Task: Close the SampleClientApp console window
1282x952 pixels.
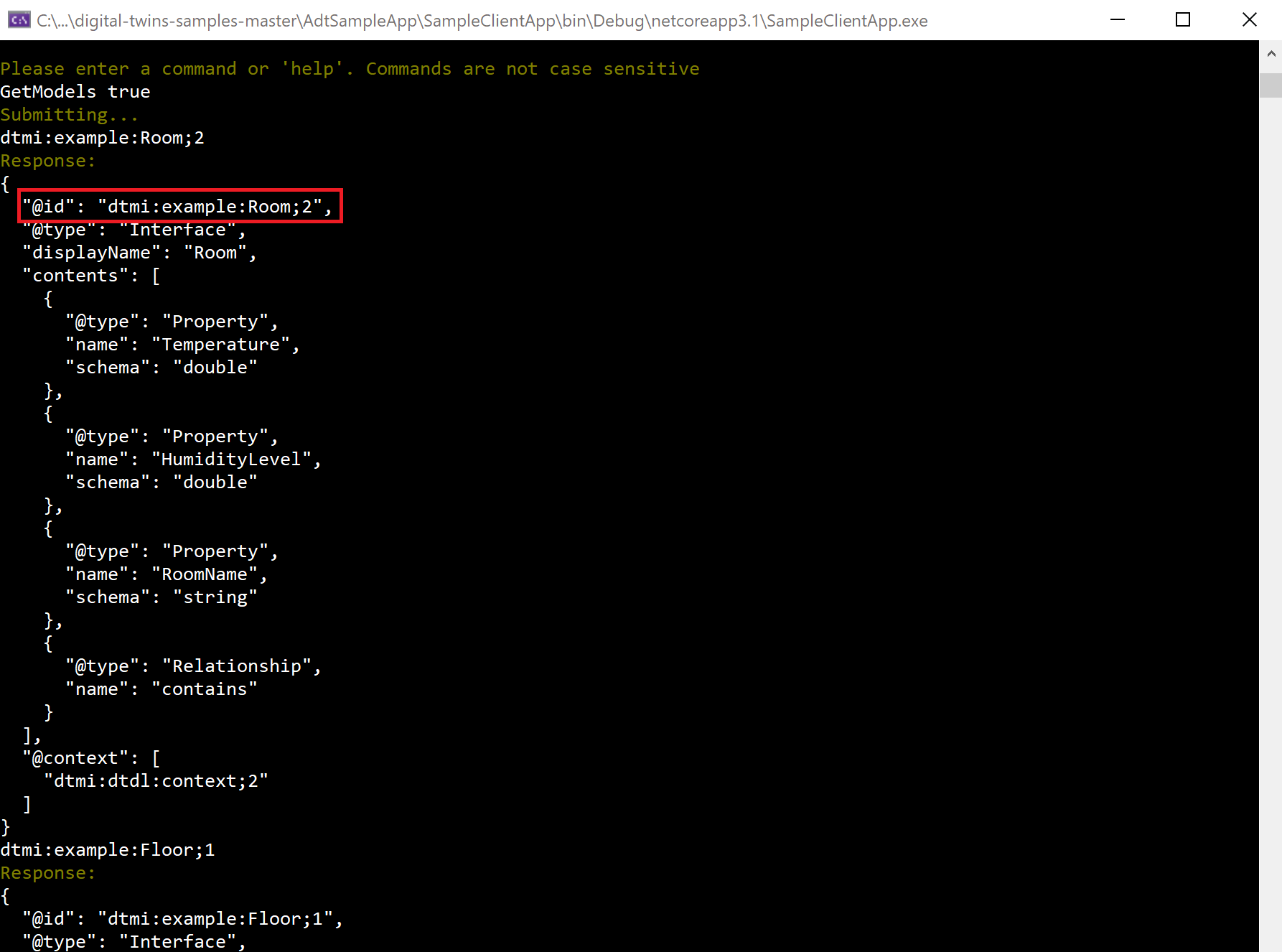Action: [x=1249, y=20]
